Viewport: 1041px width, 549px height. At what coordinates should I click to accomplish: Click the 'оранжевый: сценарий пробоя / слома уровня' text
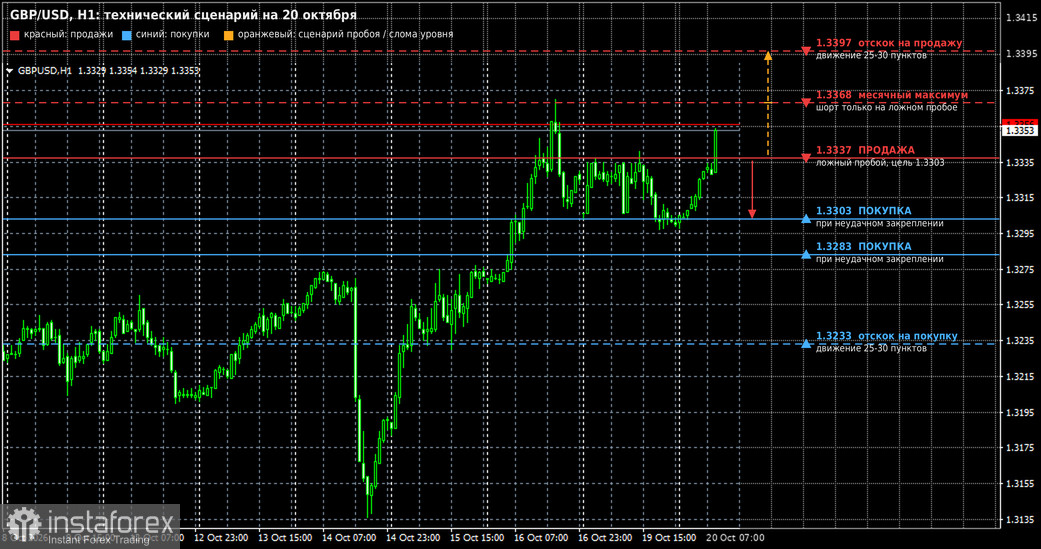tap(346, 34)
